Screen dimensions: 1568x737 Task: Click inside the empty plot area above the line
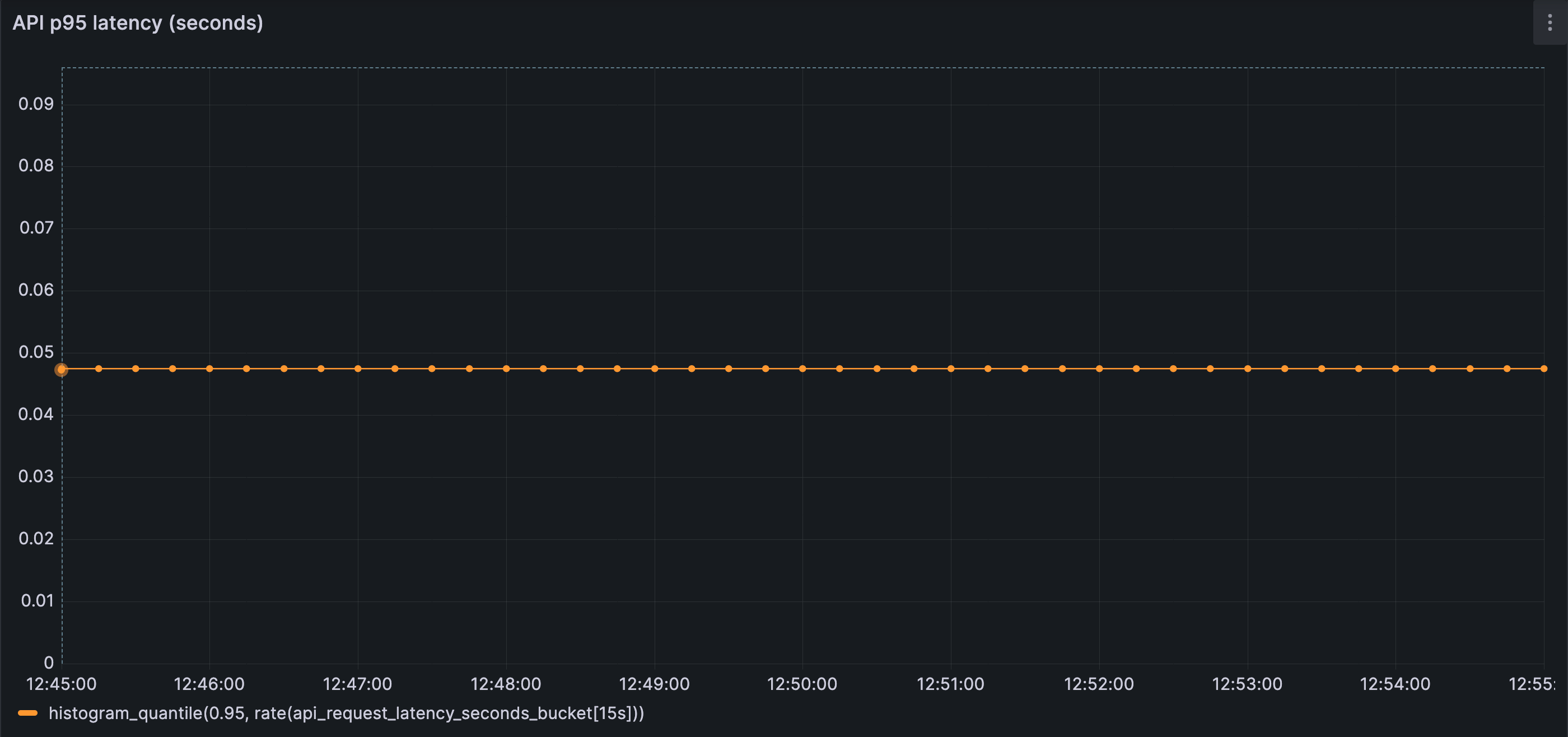click(x=791, y=213)
